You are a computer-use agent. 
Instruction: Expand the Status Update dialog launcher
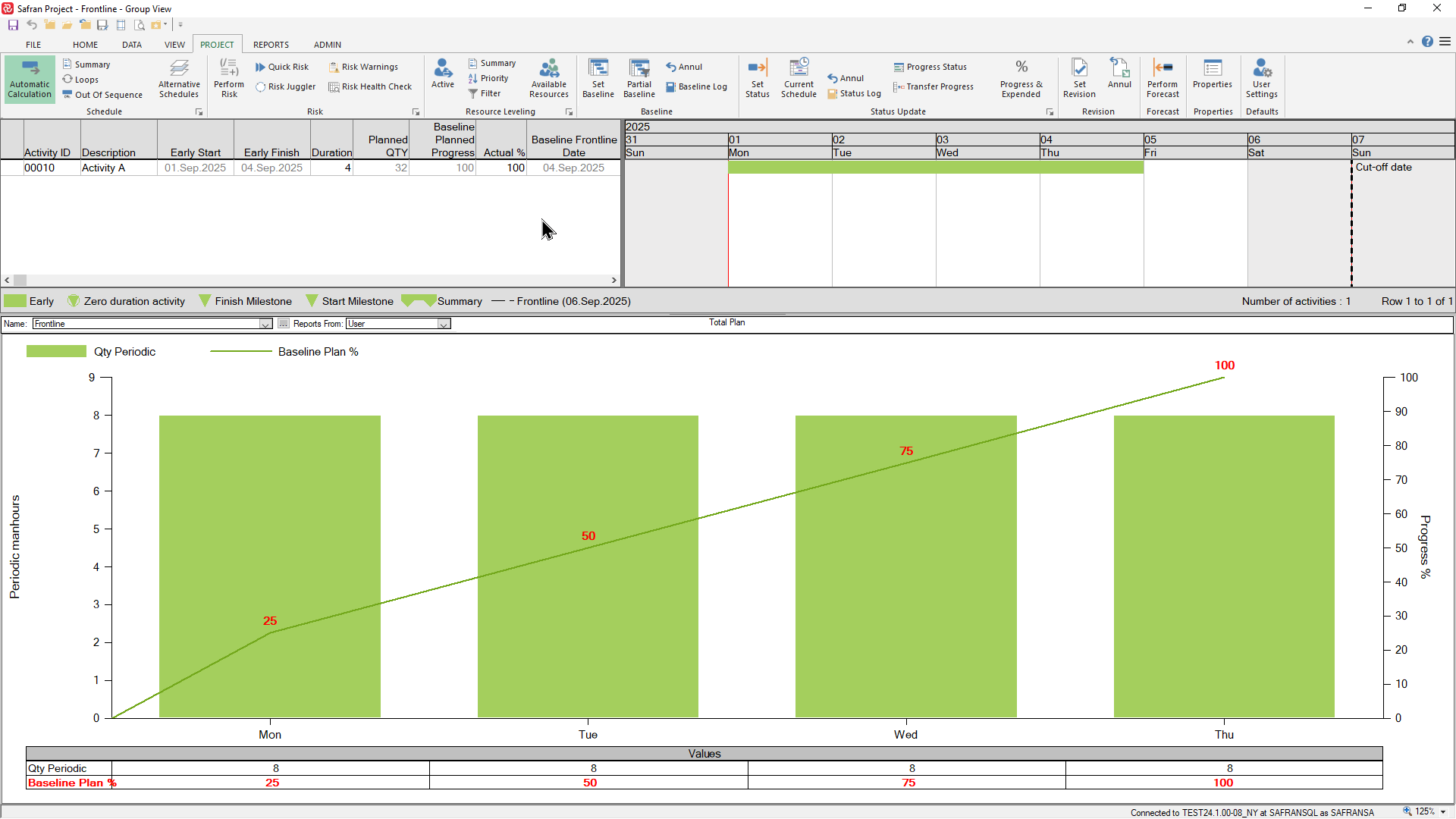click(1050, 112)
